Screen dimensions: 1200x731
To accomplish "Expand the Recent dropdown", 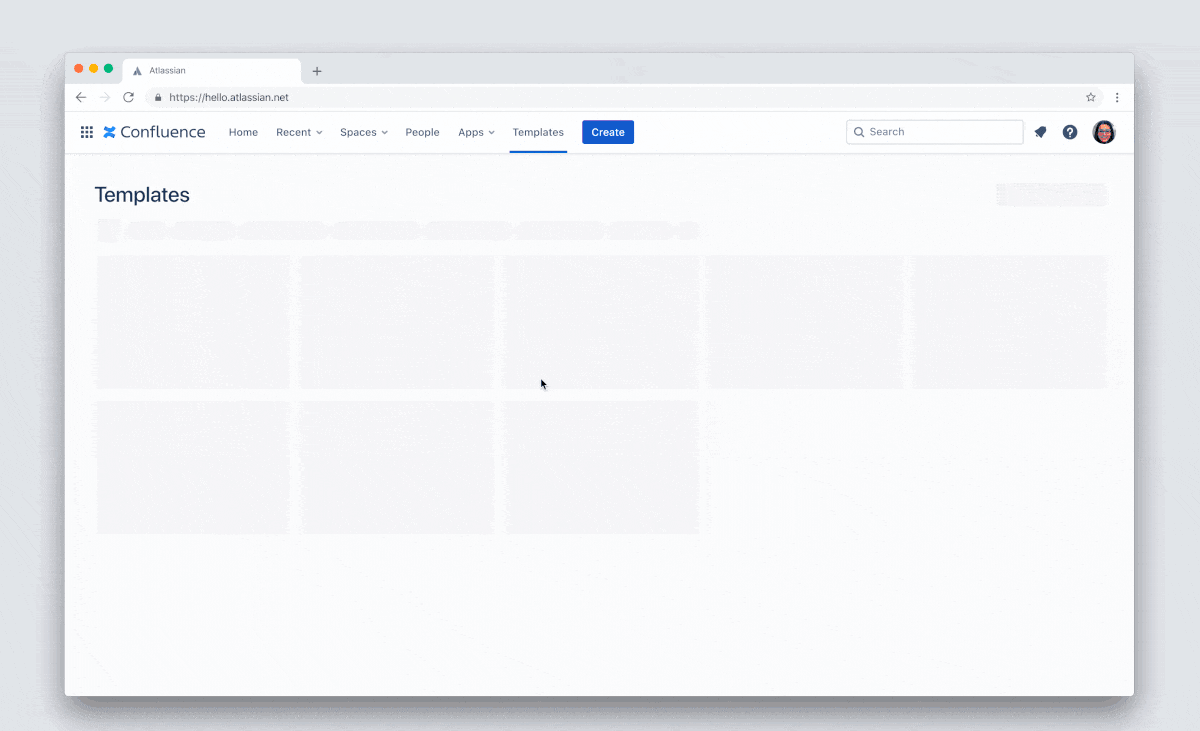I will click(x=299, y=132).
